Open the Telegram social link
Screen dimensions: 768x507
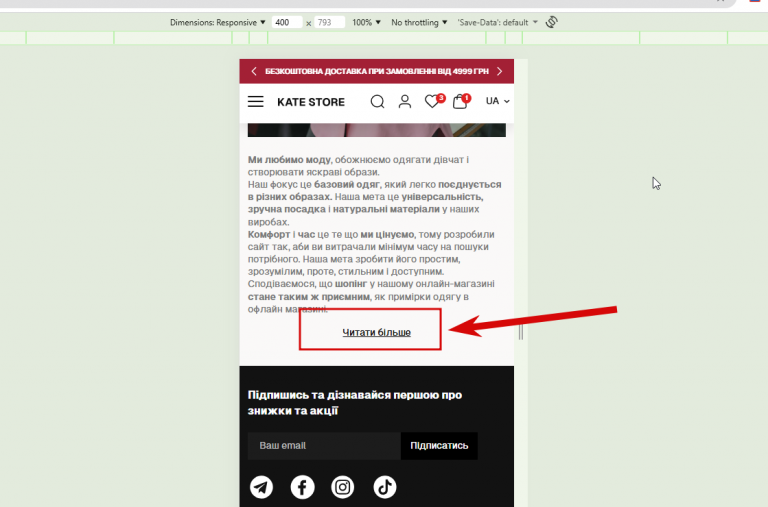262,487
